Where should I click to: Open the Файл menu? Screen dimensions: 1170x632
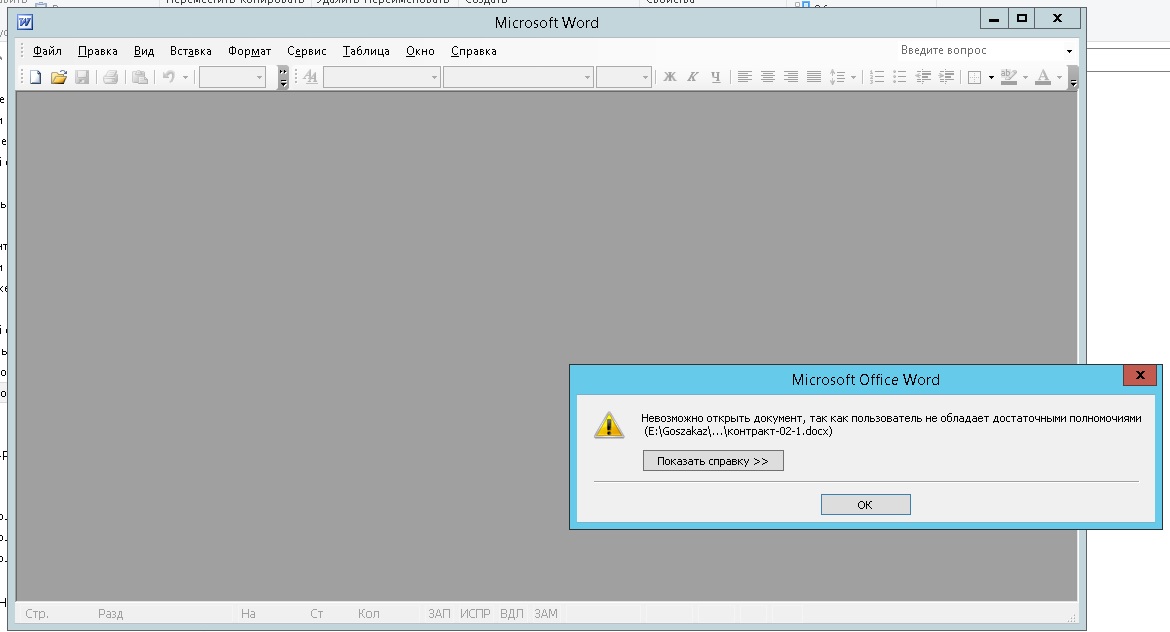click(x=47, y=51)
